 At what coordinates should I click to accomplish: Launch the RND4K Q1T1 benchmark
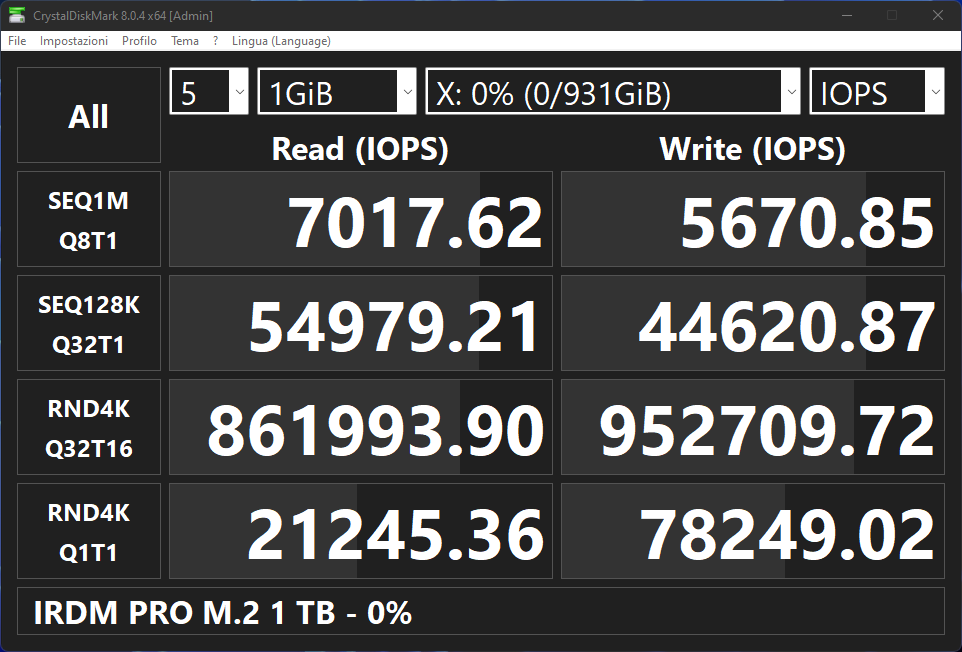tap(89, 532)
